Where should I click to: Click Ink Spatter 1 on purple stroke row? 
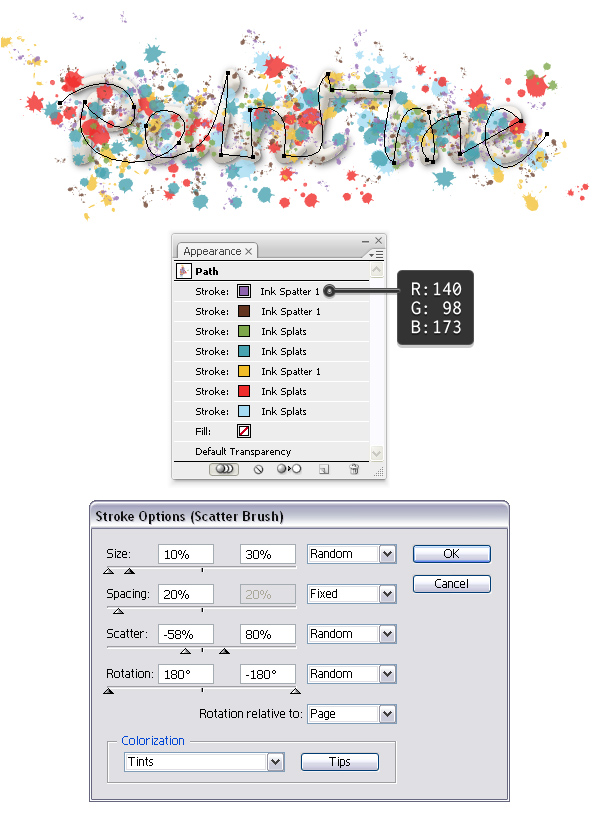tap(290, 291)
